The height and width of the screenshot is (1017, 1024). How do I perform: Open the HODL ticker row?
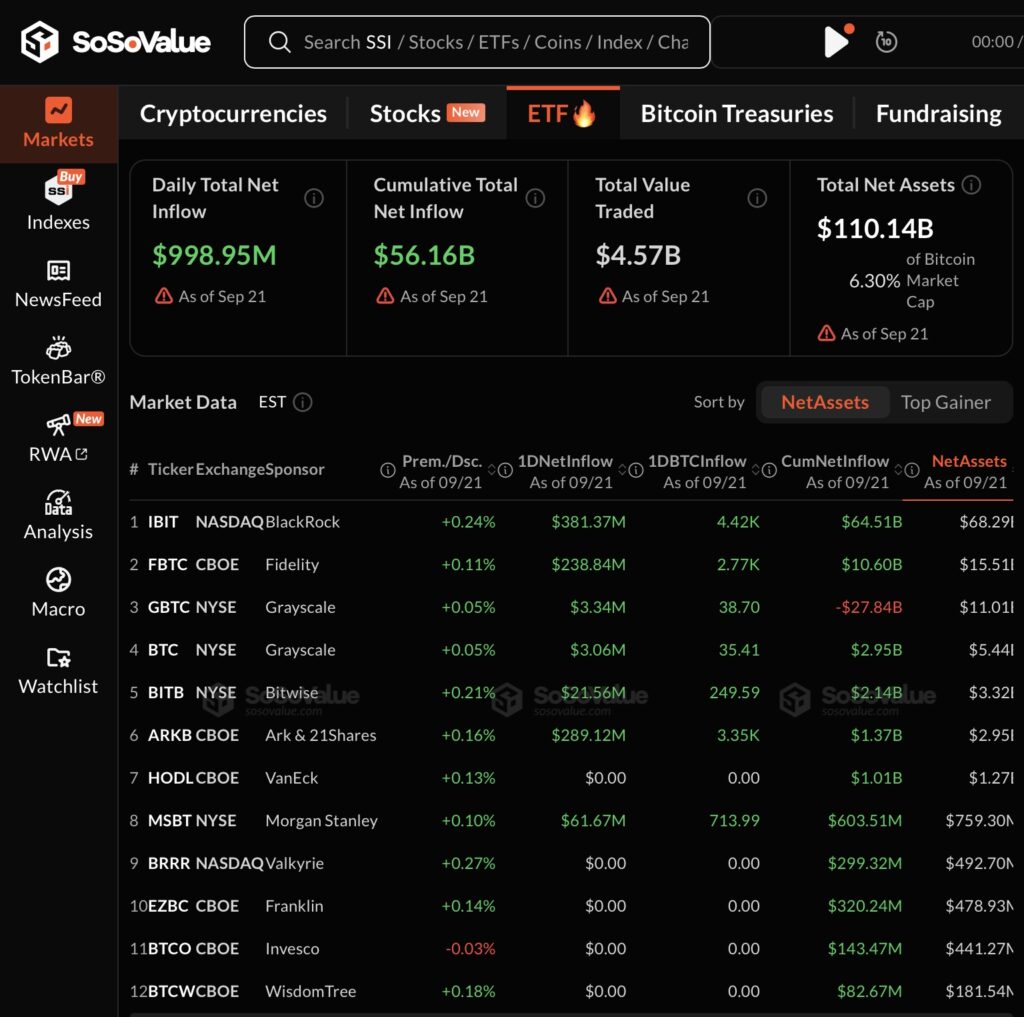click(x=571, y=778)
